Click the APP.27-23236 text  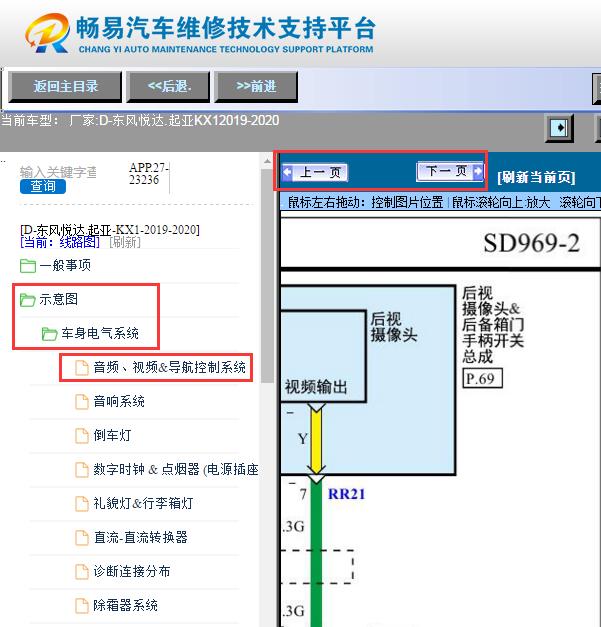[x=148, y=174]
